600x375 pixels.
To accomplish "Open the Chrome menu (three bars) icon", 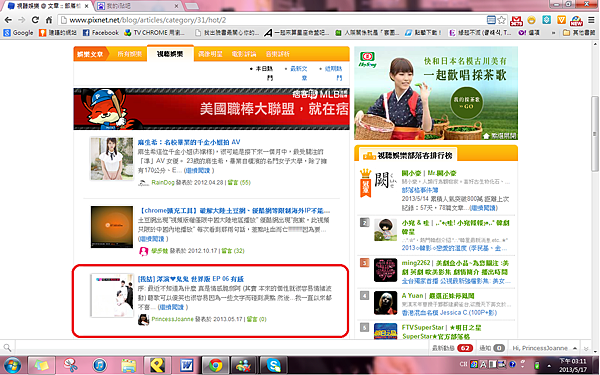I will (x=591, y=20).
